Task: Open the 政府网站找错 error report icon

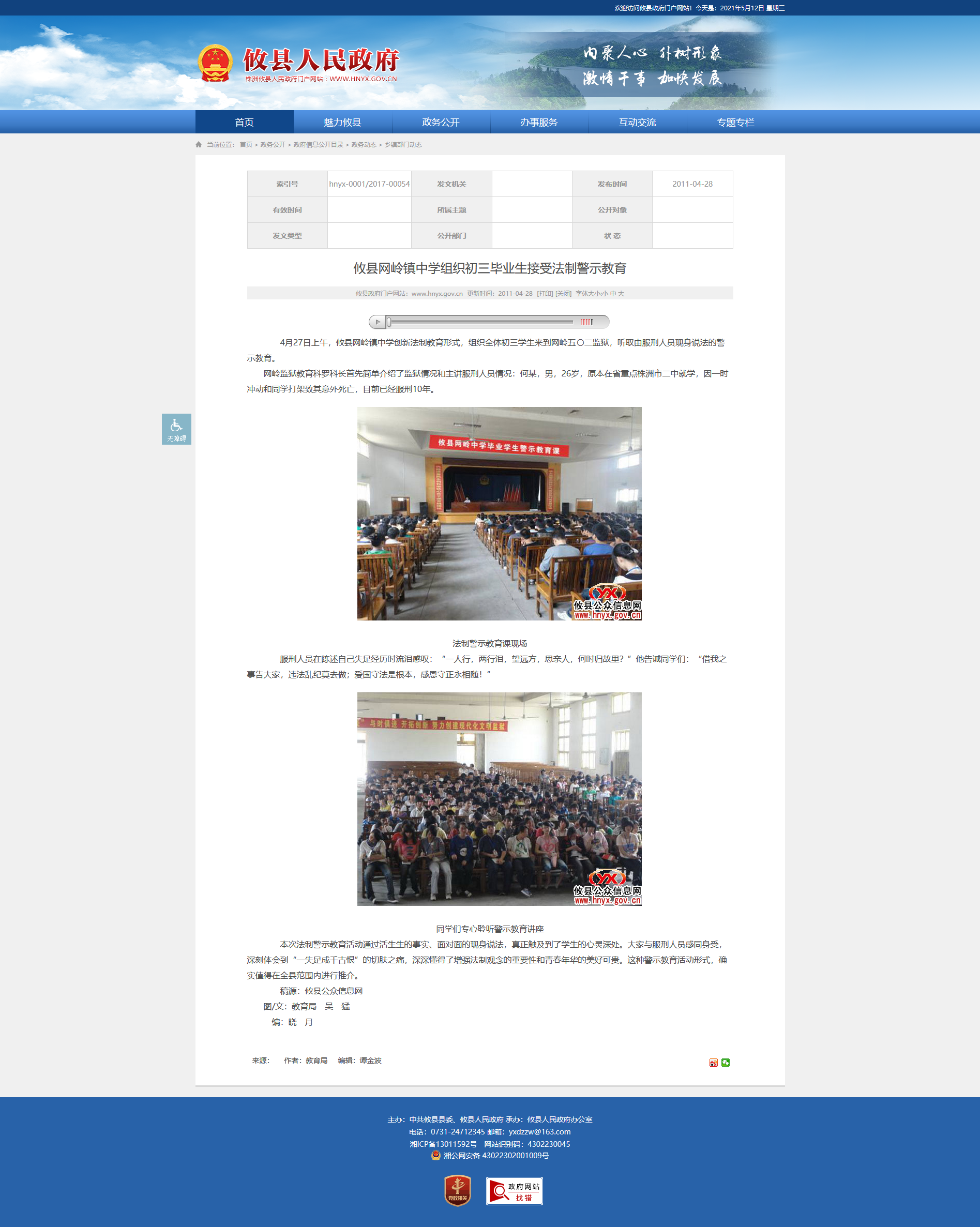Action: coord(515,1191)
